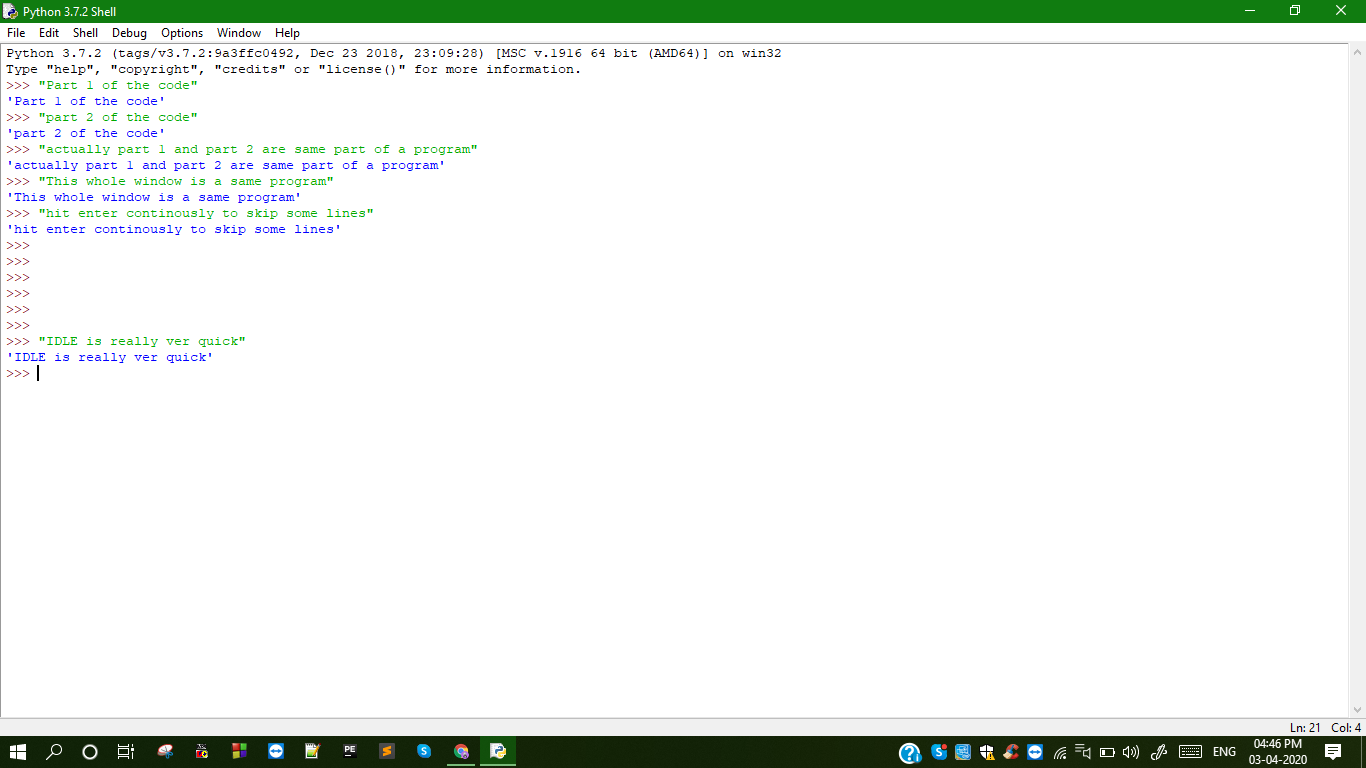Open the Windows Start button

[18, 751]
